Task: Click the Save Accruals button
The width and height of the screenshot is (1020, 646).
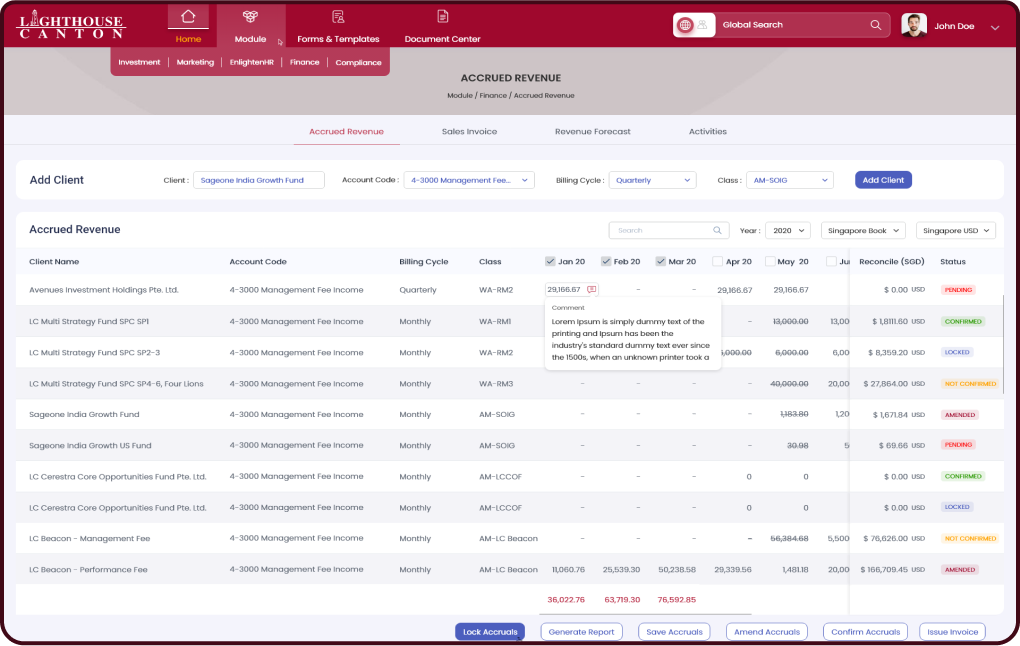Action: (675, 632)
